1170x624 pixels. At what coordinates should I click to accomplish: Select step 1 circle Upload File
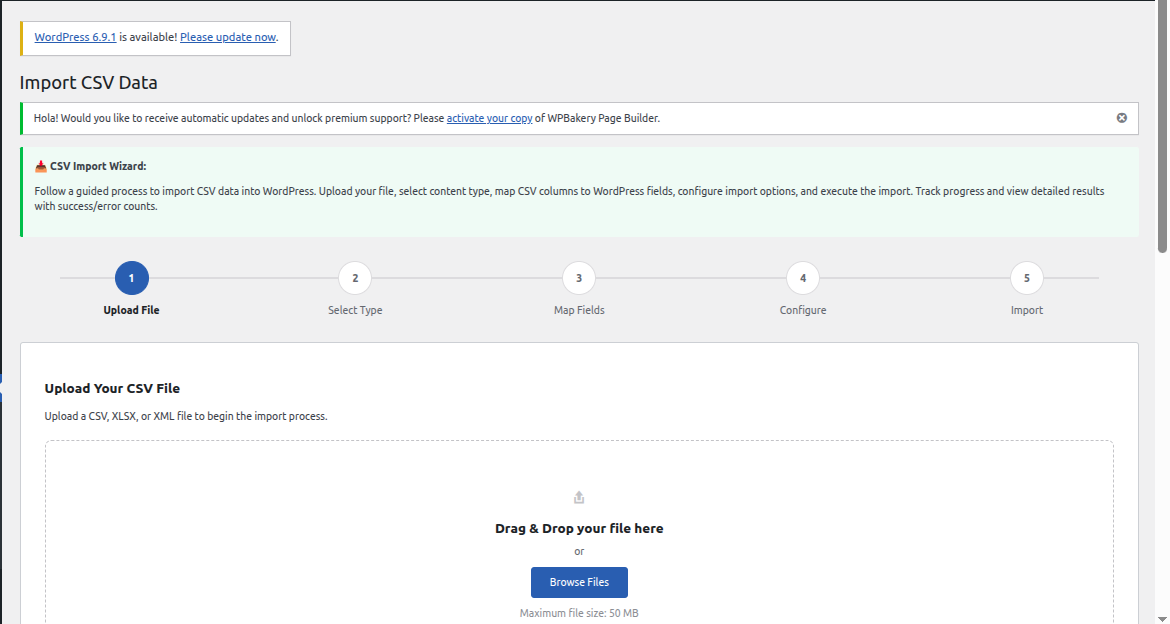(131, 278)
